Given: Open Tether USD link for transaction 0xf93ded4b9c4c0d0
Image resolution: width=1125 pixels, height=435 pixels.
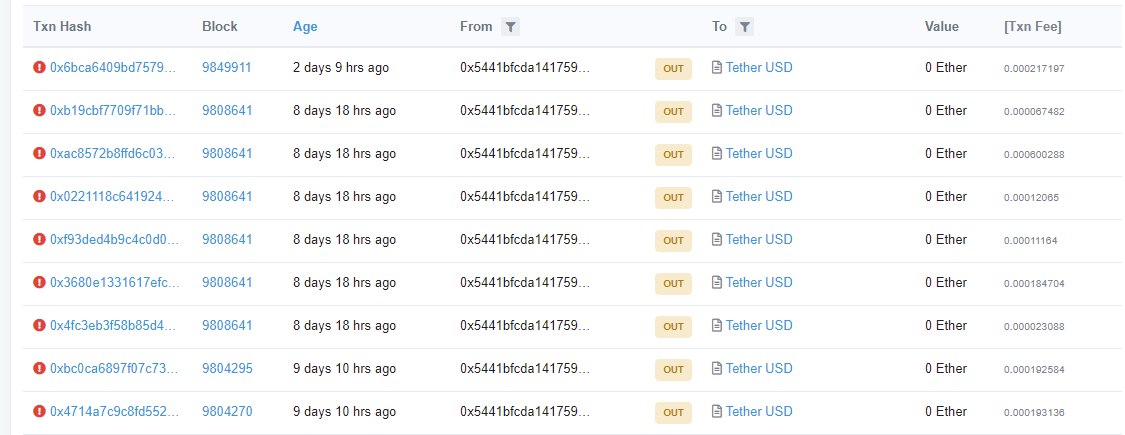Looking at the screenshot, I should [759, 240].
